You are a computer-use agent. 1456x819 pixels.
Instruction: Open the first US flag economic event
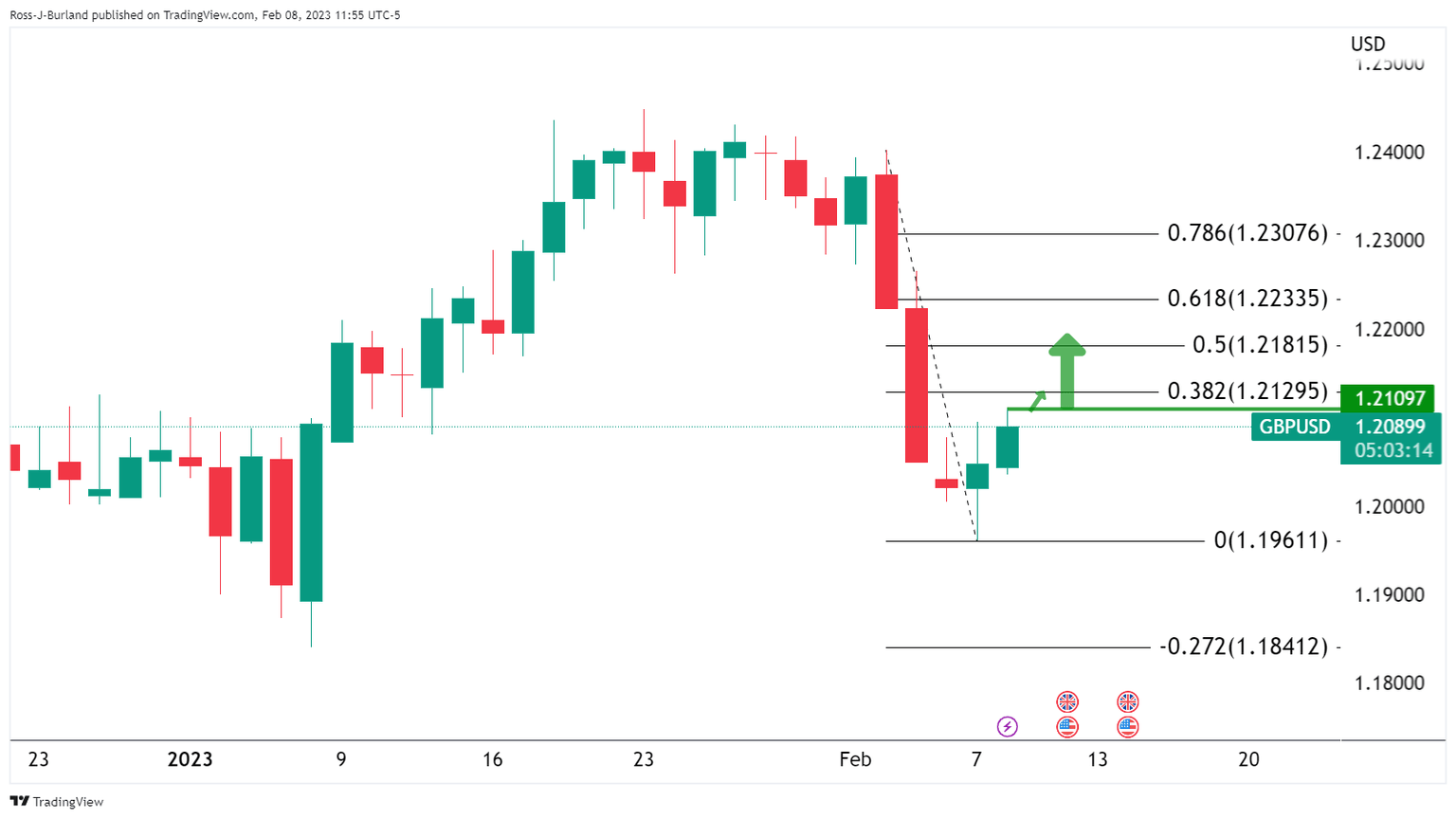(1067, 727)
